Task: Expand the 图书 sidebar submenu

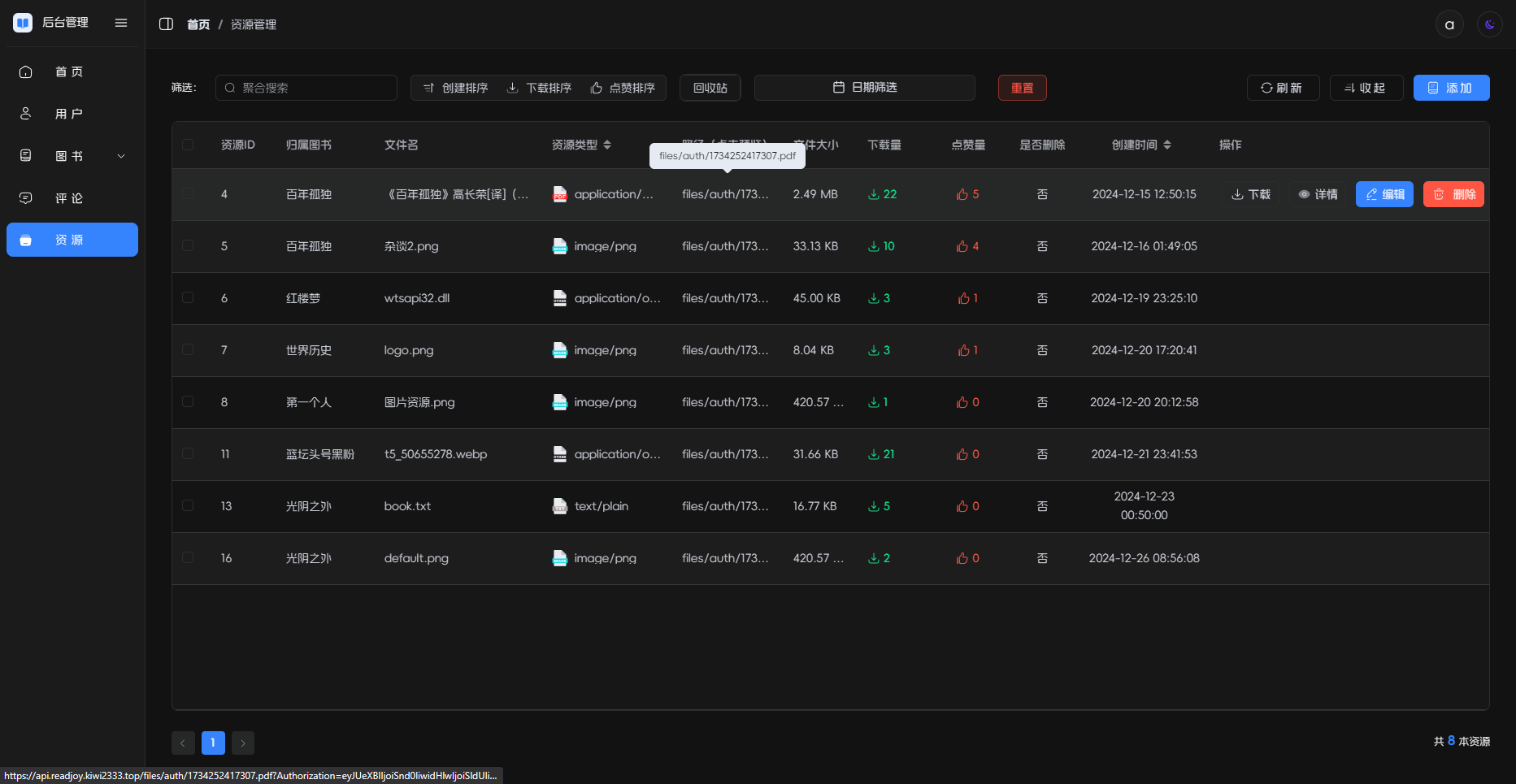Action: click(72, 156)
